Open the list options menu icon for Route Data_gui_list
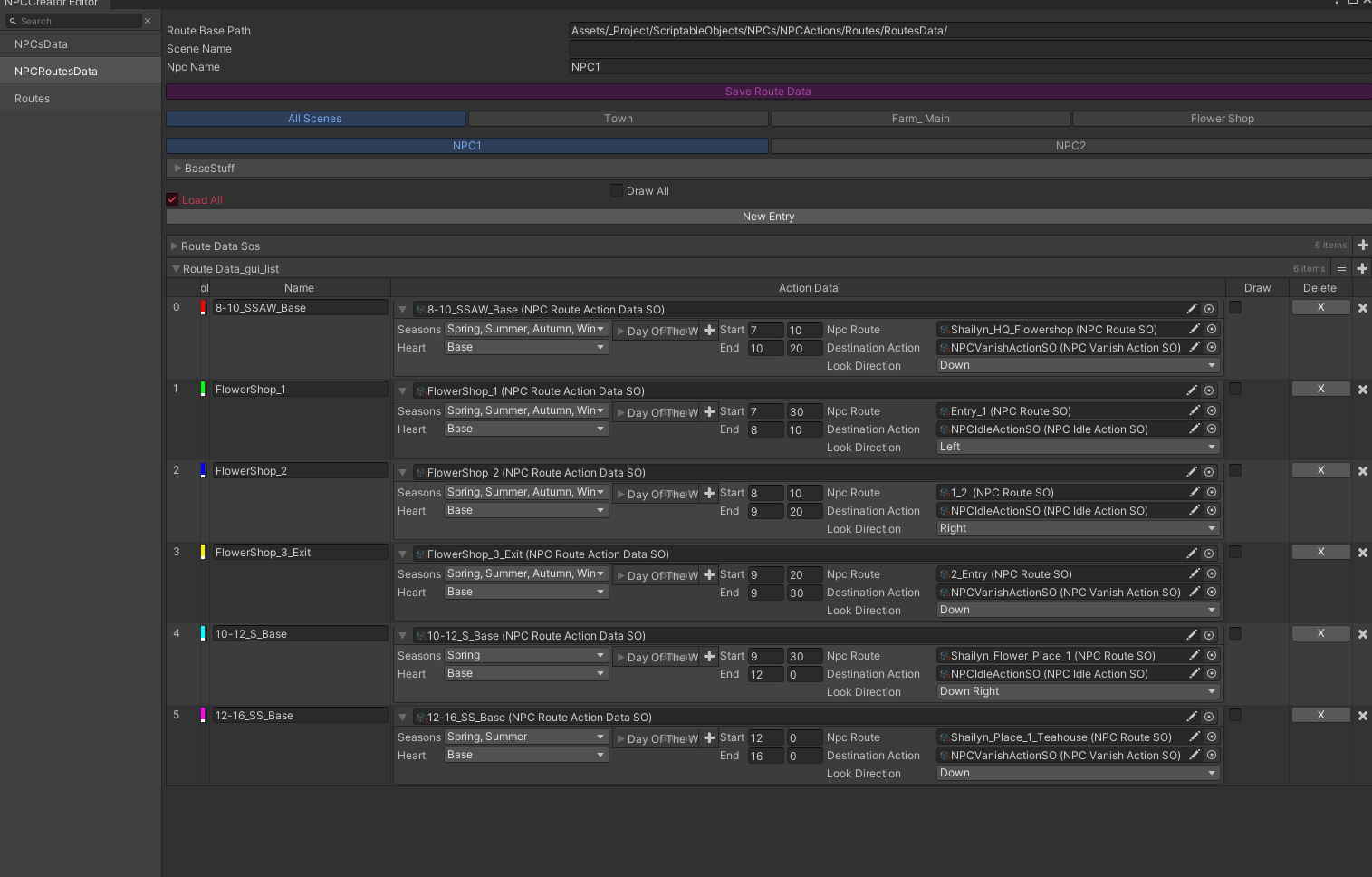Image resolution: width=1372 pixels, height=877 pixels. click(1342, 268)
